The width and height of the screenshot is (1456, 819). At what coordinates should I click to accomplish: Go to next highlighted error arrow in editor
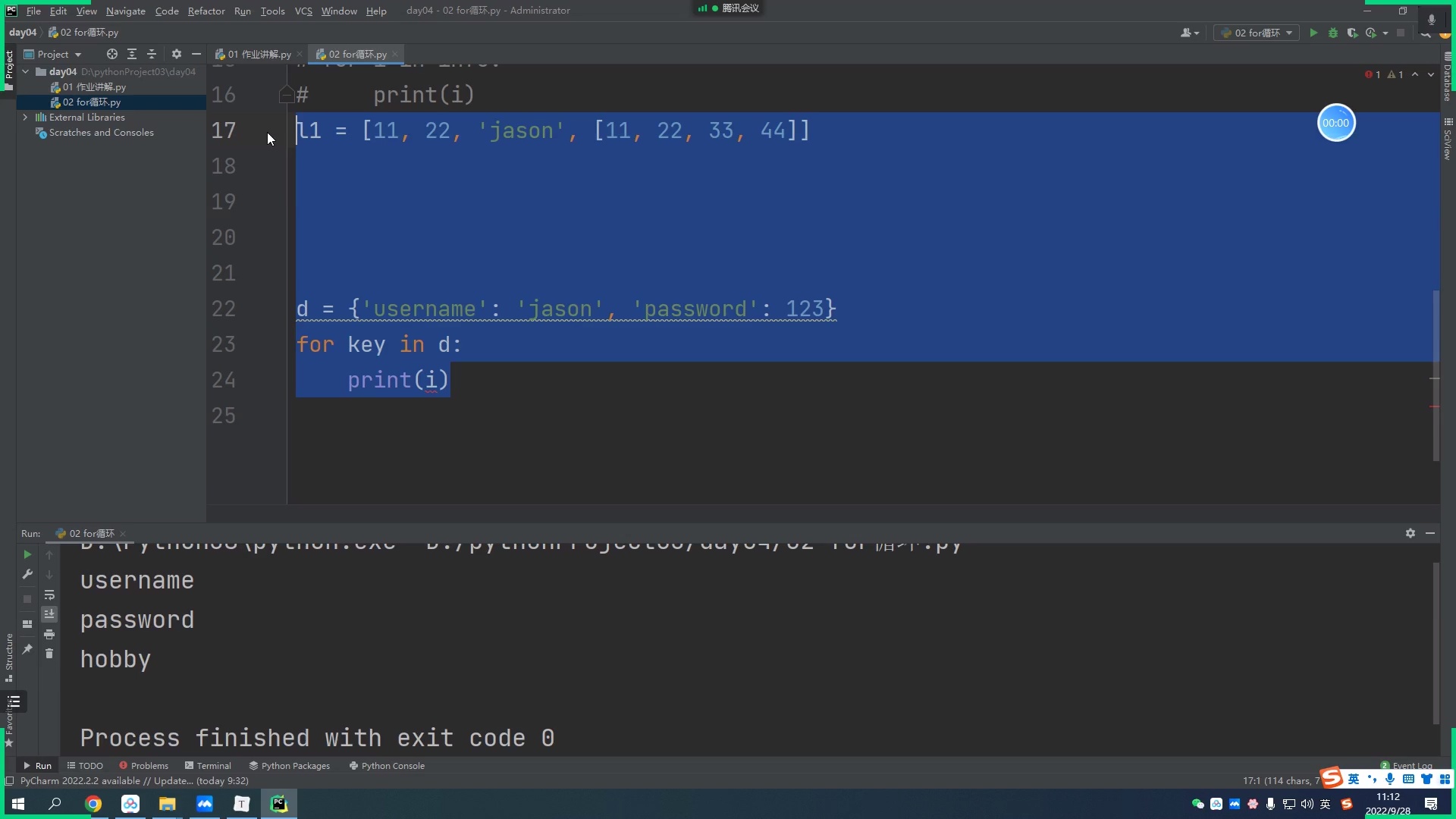coord(1431,74)
